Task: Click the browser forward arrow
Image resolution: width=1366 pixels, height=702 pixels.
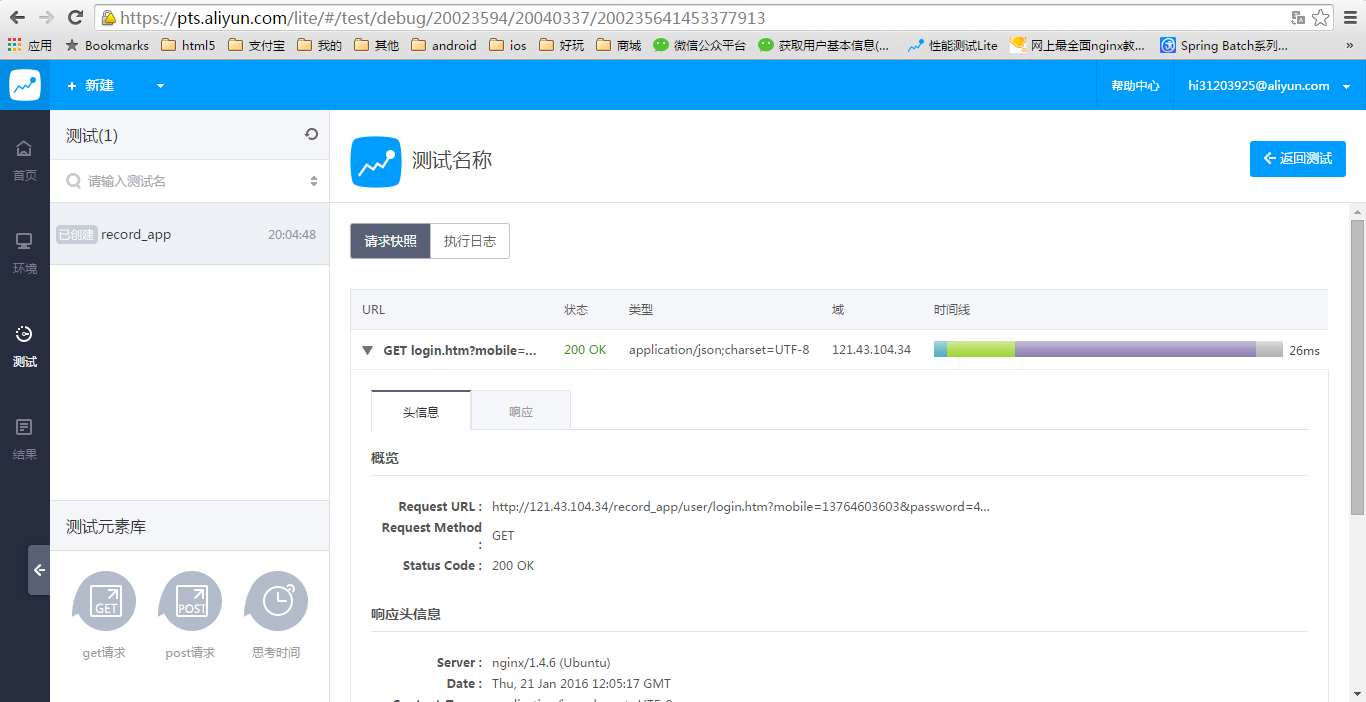Action: click(46, 17)
